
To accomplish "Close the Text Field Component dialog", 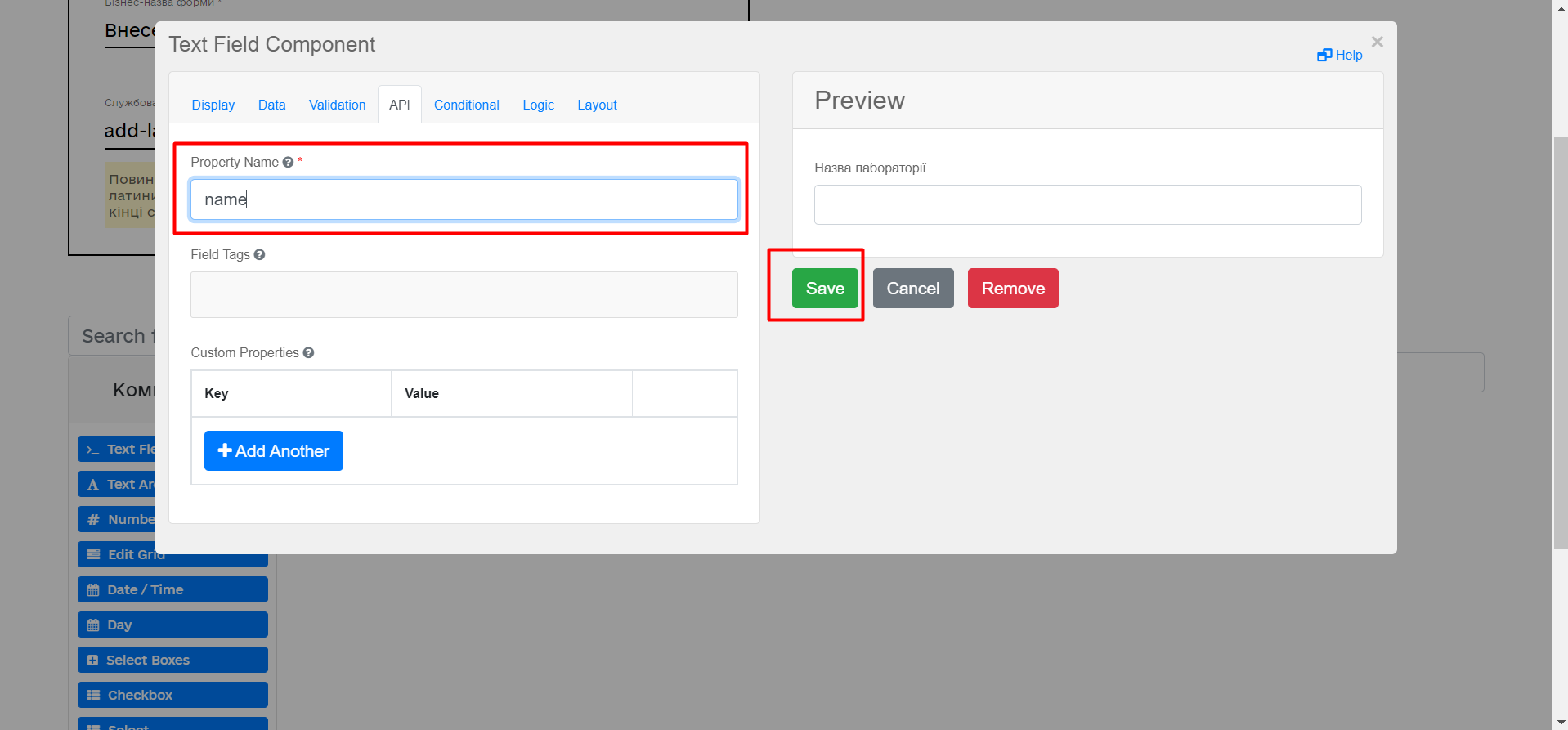I will [x=1378, y=42].
